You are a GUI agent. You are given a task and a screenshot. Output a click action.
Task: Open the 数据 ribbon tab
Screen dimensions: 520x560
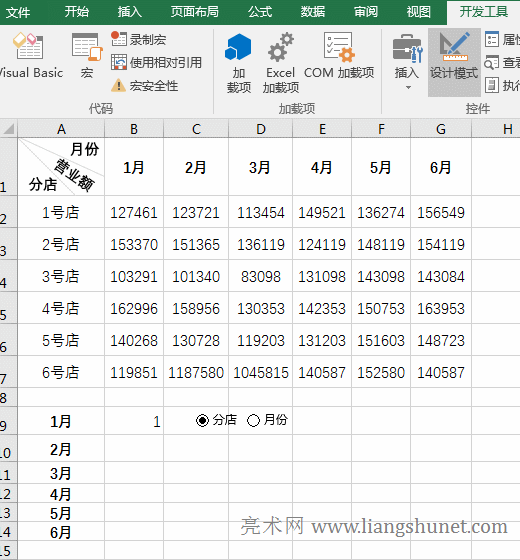pos(312,12)
